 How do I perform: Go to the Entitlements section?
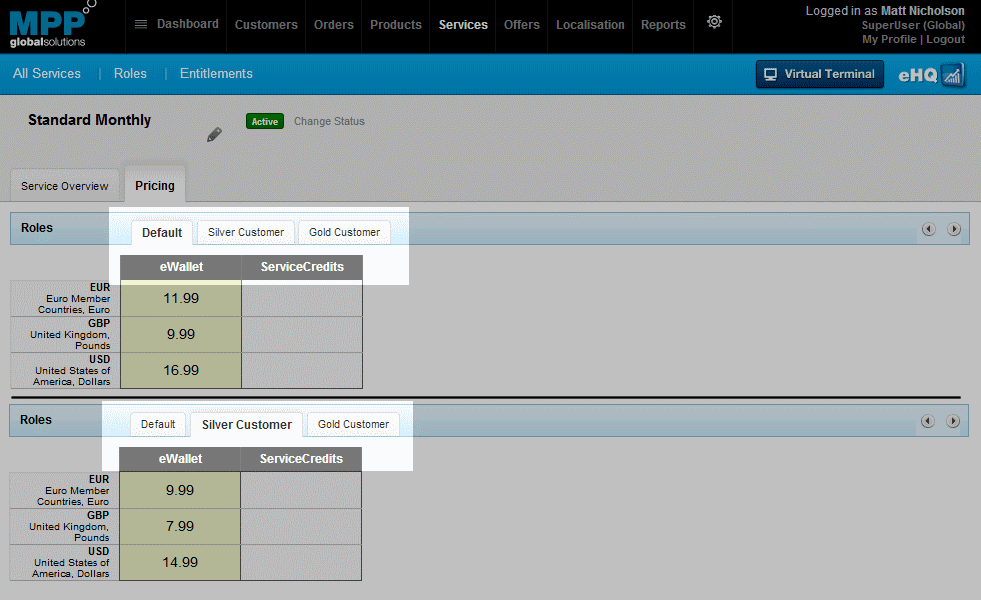216,73
